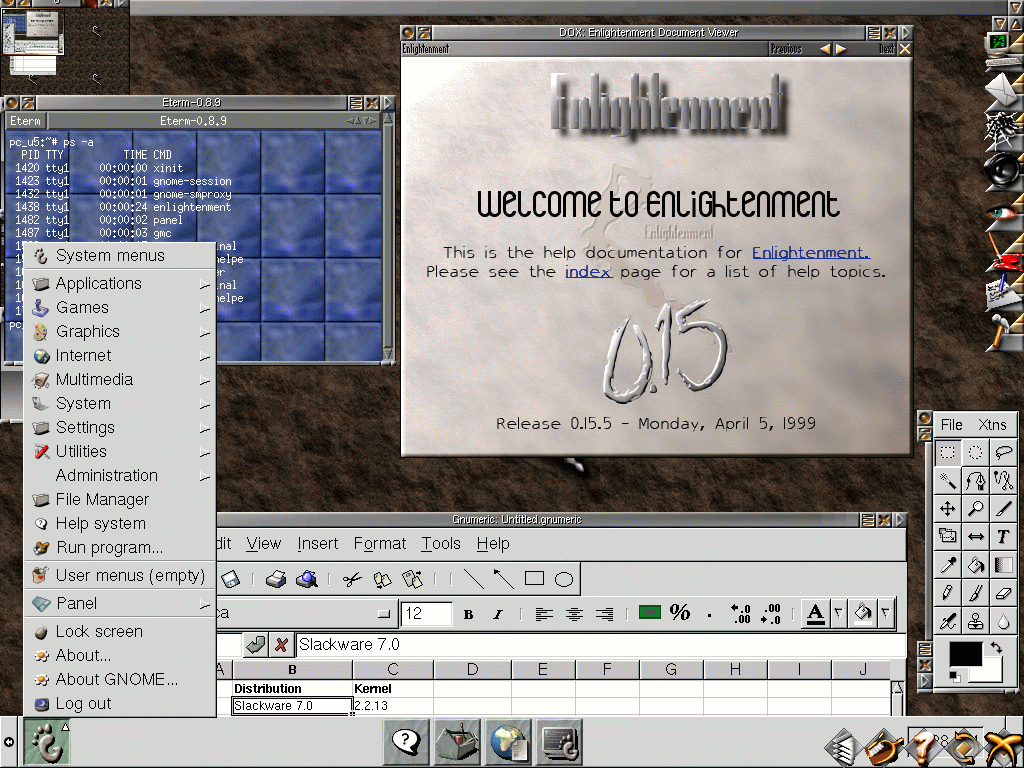Select the ellipse drawing tool in Gnumeric
The height and width of the screenshot is (768, 1024).
[564, 579]
